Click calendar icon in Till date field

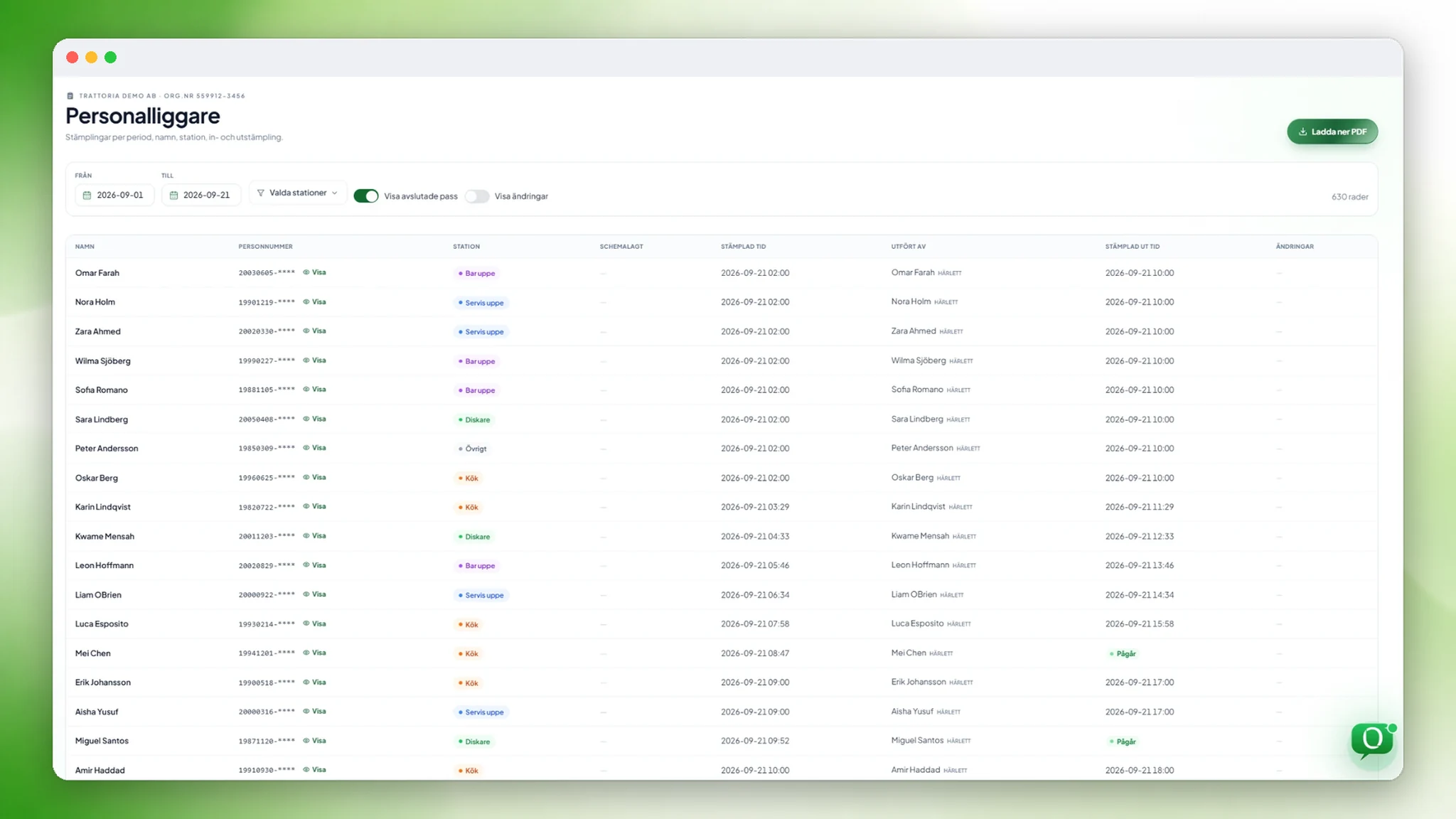tap(173, 195)
